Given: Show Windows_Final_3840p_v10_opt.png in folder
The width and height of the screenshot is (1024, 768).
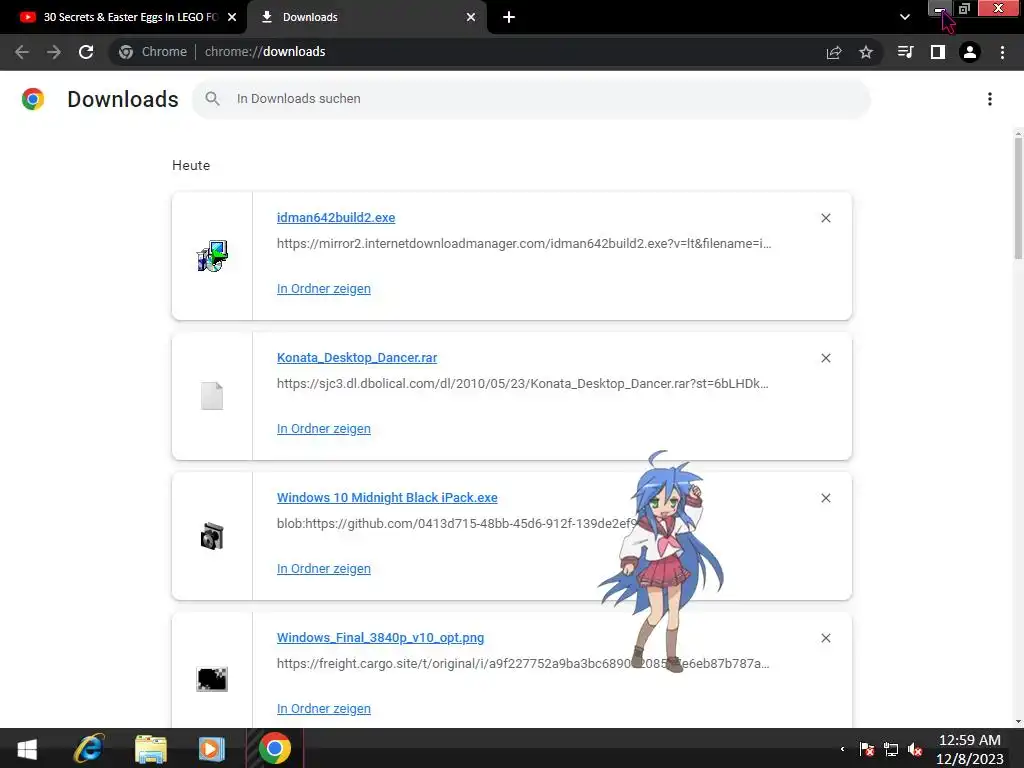Looking at the screenshot, I should (x=323, y=709).
